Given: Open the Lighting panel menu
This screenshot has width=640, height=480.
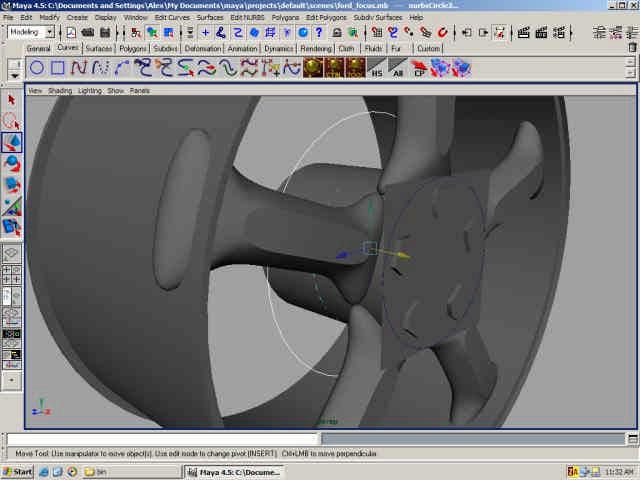Looking at the screenshot, I should coord(90,90).
